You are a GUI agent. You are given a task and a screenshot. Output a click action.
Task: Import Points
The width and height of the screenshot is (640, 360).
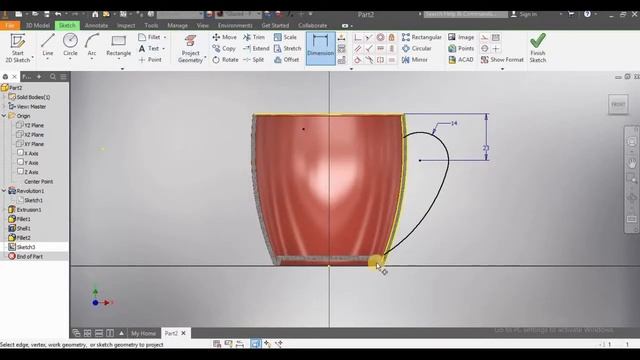[x=461, y=49]
